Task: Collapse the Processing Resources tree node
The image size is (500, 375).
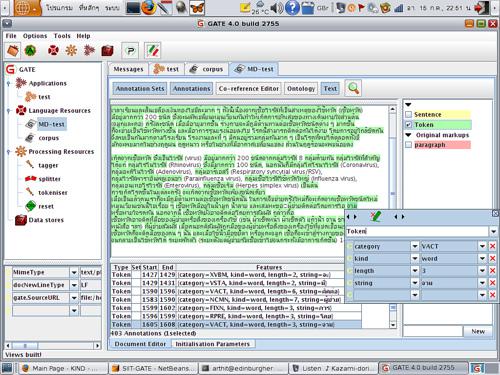Action: (x=9, y=151)
